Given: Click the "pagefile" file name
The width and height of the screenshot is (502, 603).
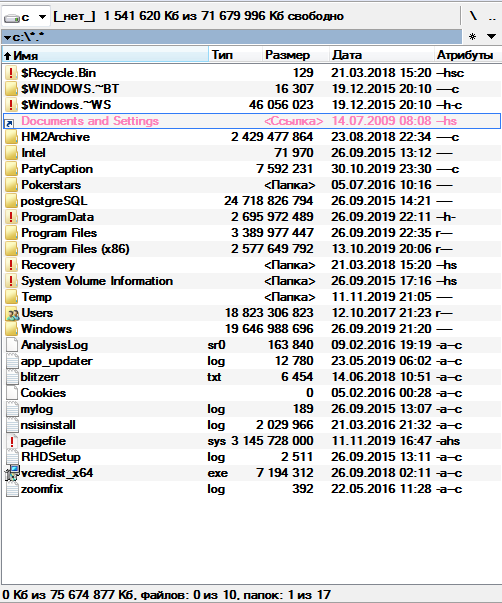Looking at the screenshot, I should coord(43,441).
